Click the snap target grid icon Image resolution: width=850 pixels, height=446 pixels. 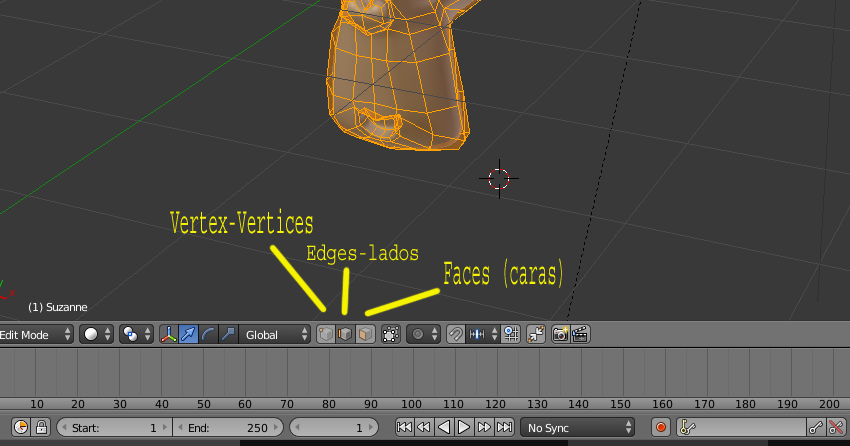(511, 334)
